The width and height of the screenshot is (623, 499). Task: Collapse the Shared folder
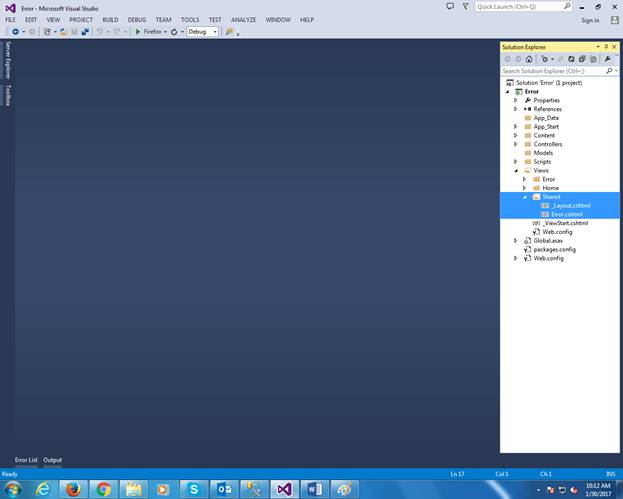tap(525, 197)
